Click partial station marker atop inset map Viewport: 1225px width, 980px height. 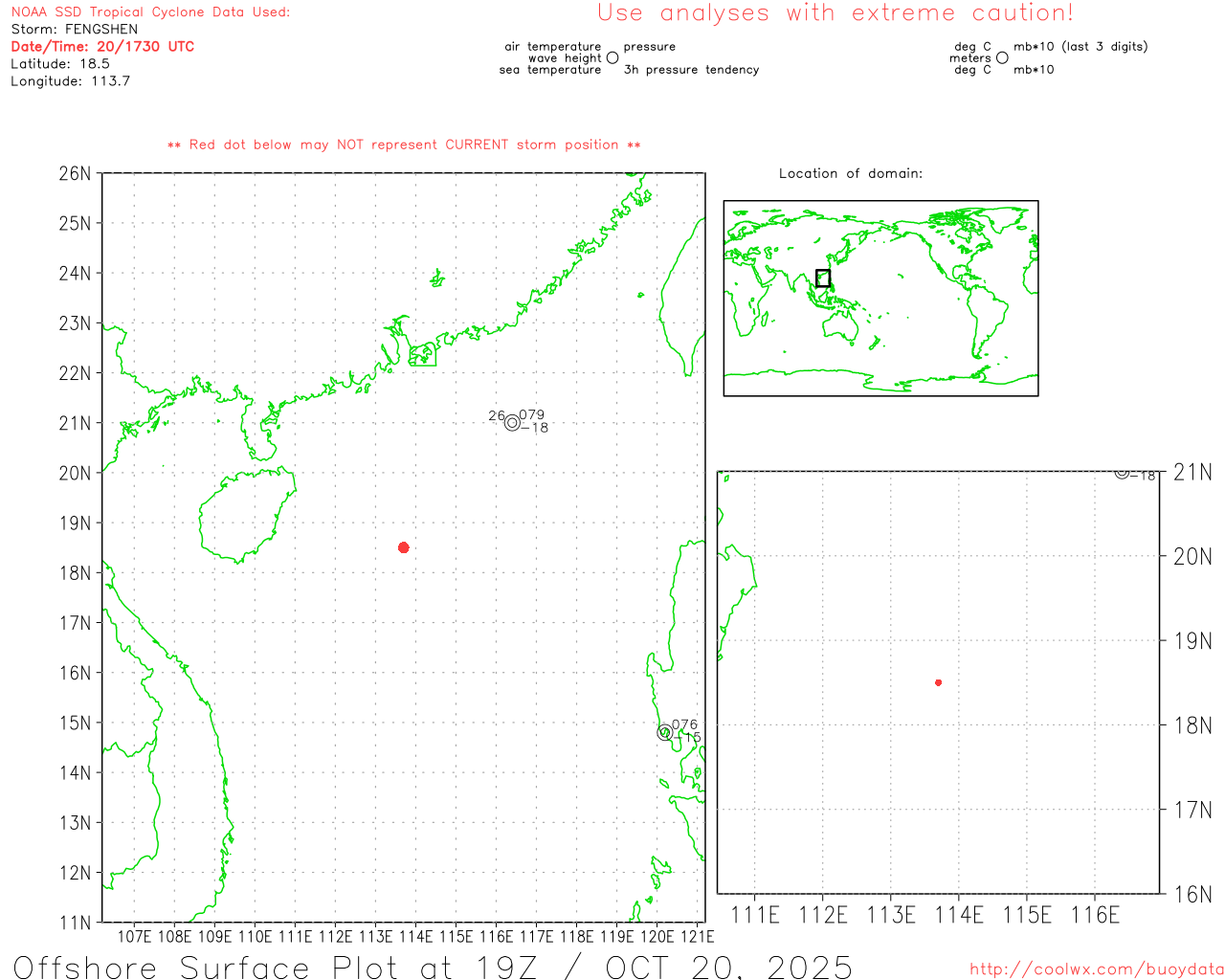coord(1122,473)
